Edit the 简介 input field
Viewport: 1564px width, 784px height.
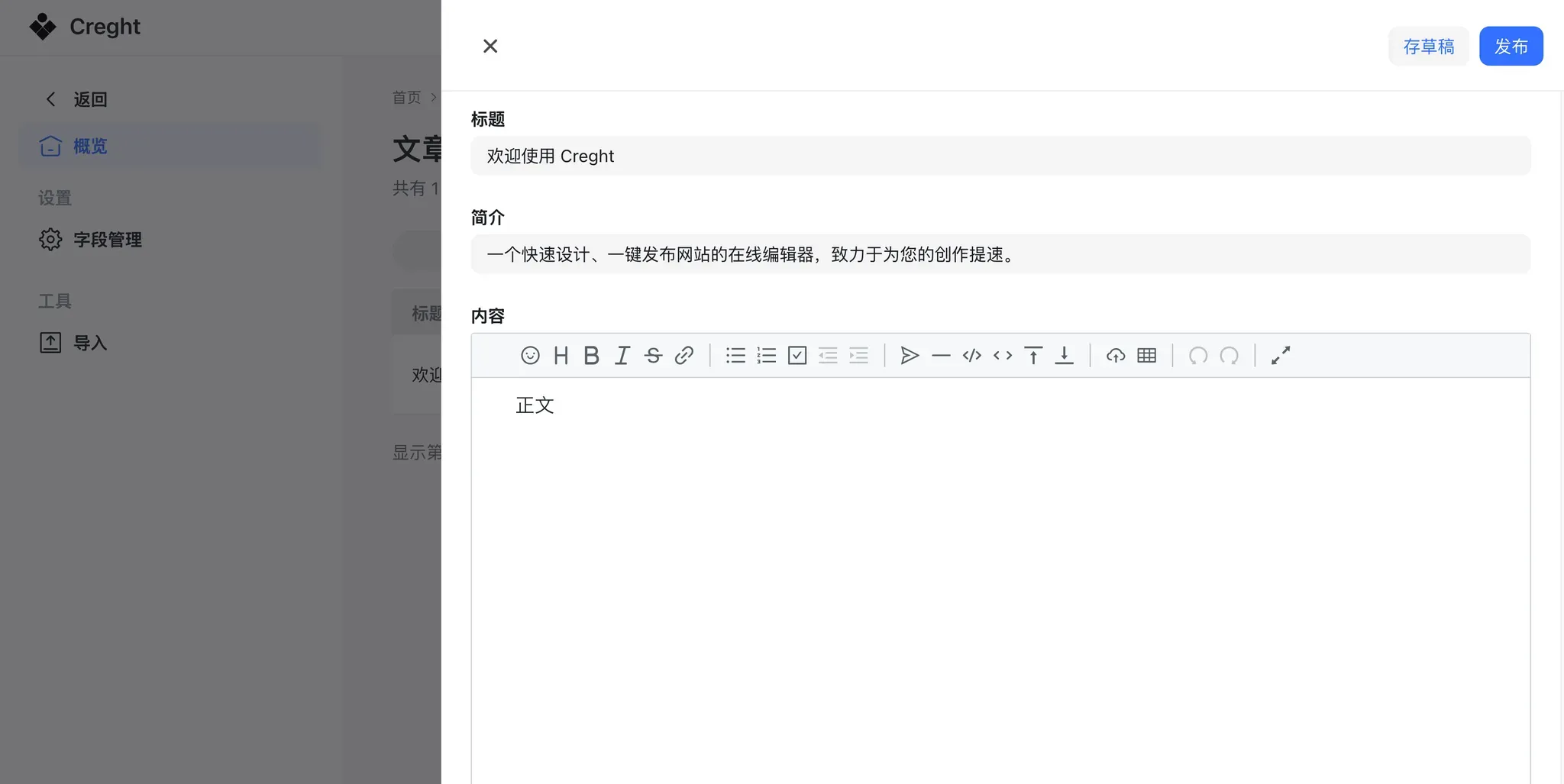(1000, 254)
